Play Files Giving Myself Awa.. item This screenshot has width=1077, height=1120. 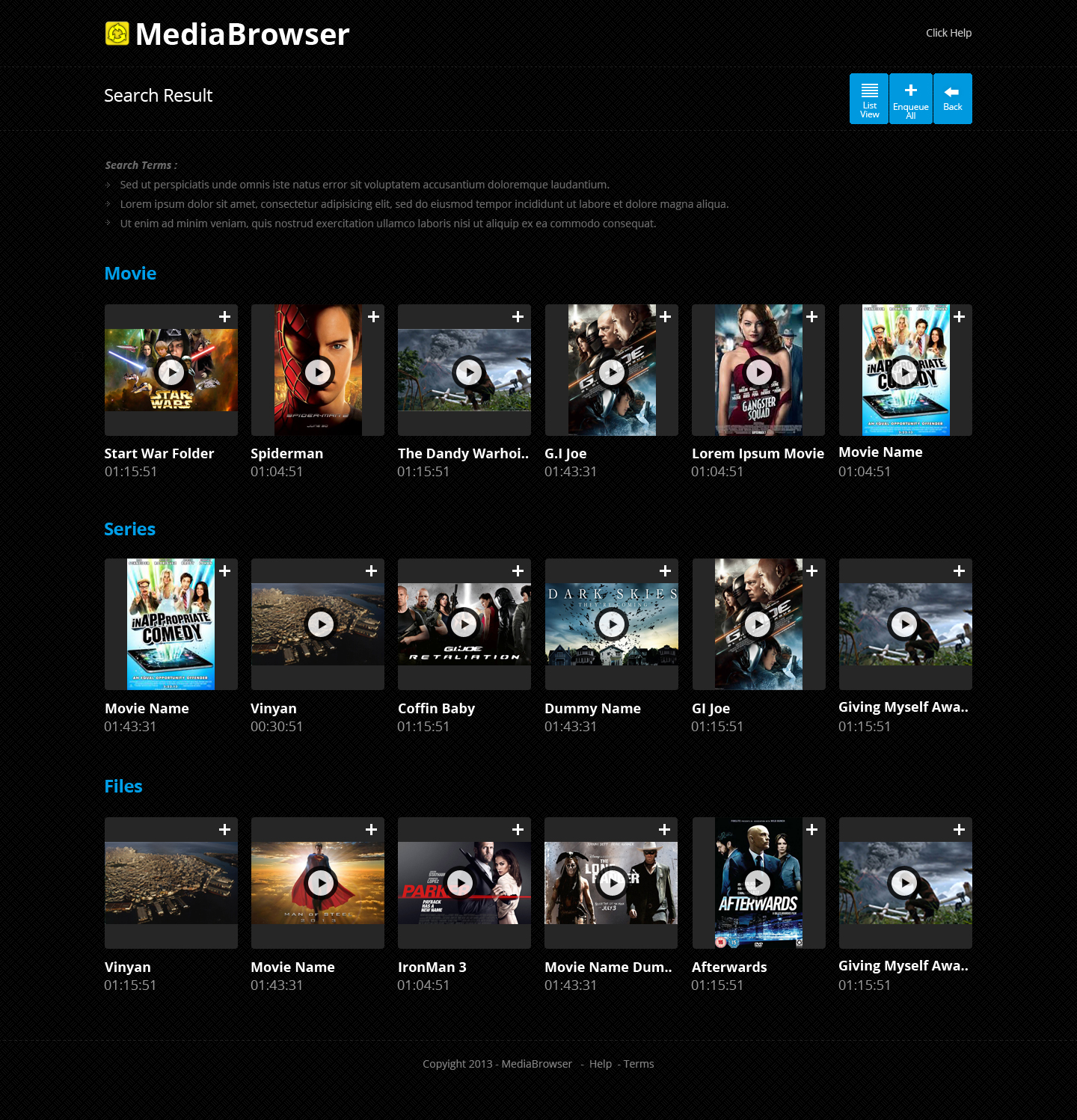[x=904, y=883]
